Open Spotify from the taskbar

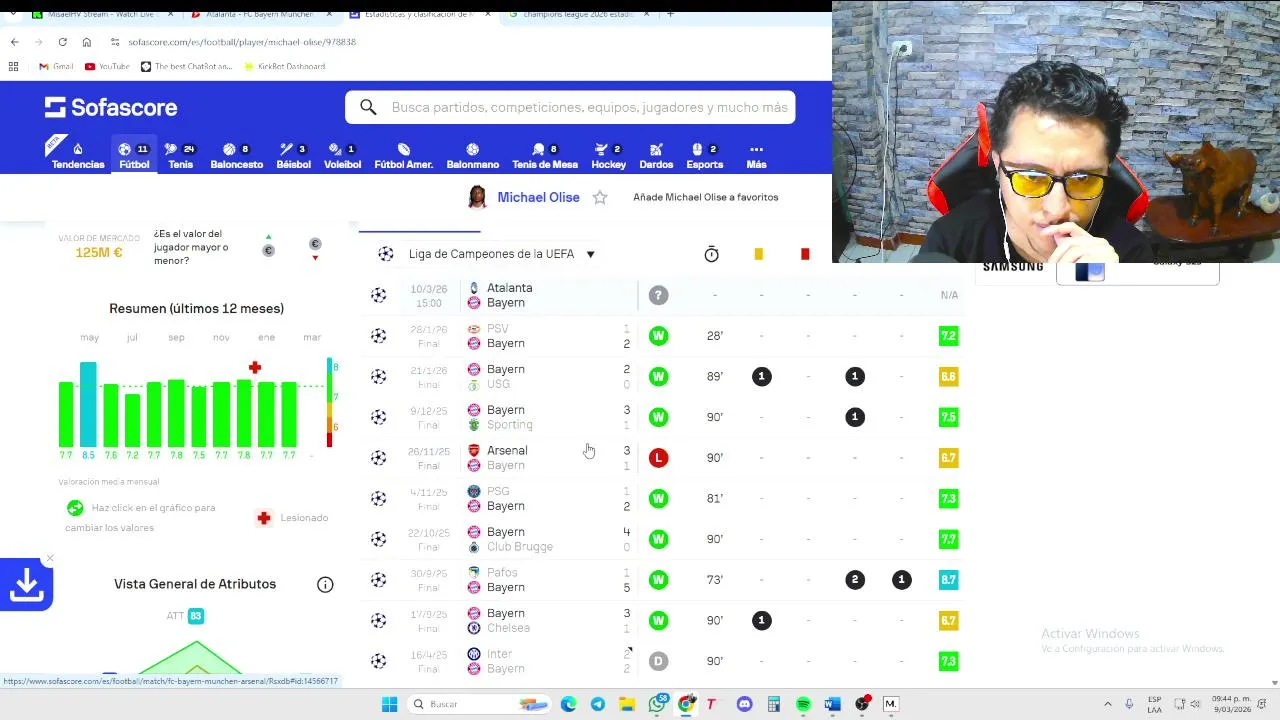(803, 704)
